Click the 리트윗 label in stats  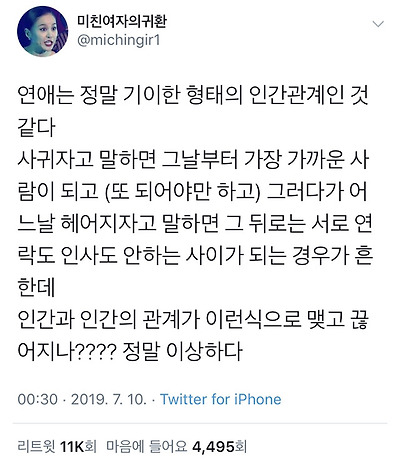coord(36,446)
